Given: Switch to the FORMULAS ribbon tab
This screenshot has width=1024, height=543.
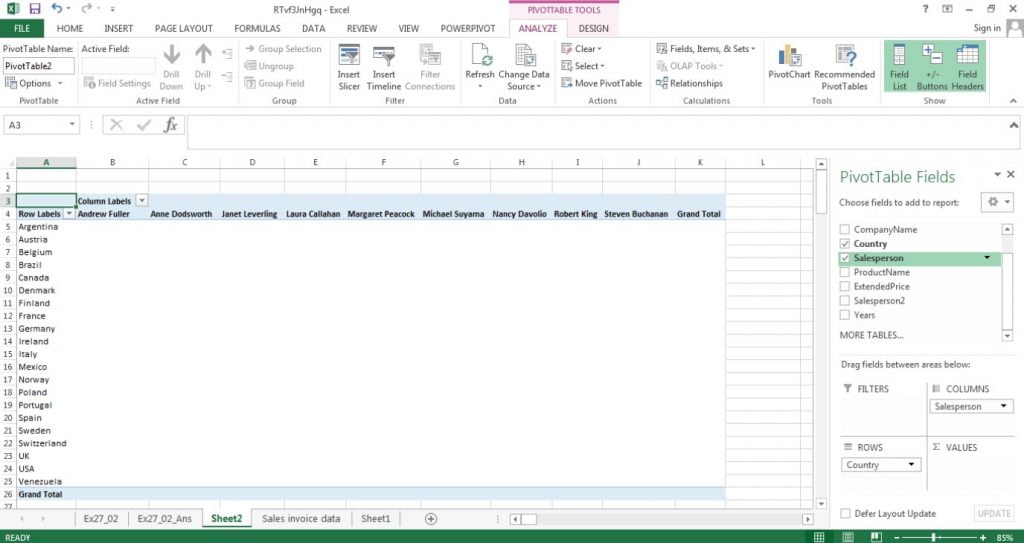Looking at the screenshot, I should [257, 29].
